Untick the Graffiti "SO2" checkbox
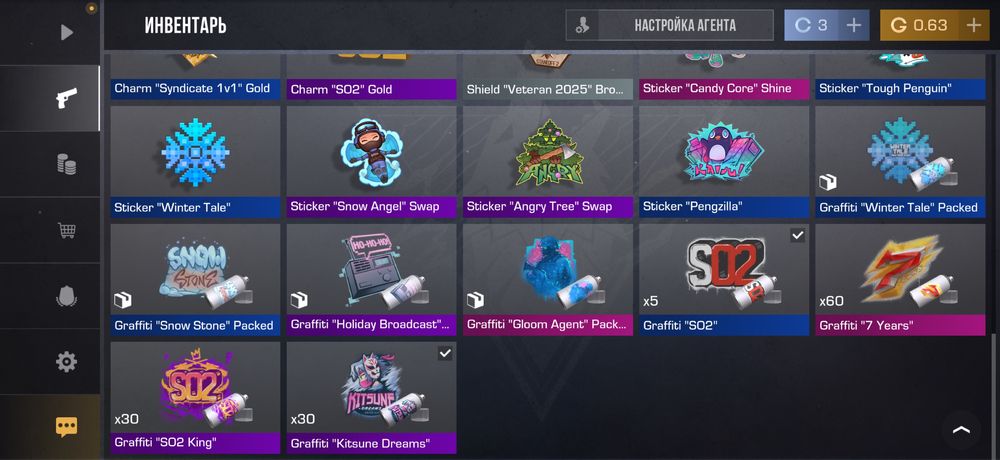Image resolution: width=1000 pixels, height=460 pixels. click(x=797, y=235)
